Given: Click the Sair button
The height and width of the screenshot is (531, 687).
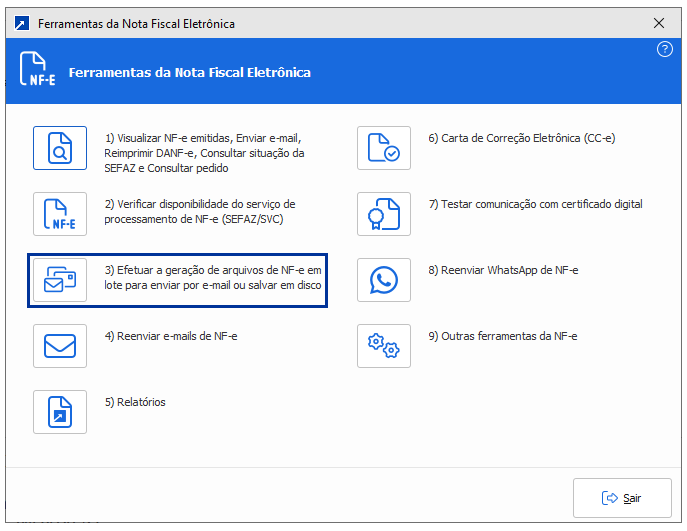Looking at the screenshot, I should tap(622, 498).
